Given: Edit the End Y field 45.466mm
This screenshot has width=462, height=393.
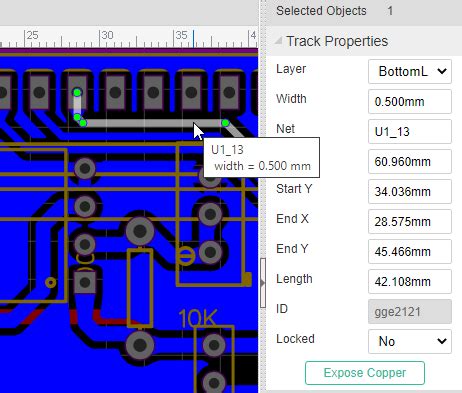Looking at the screenshot, I should (410, 251).
